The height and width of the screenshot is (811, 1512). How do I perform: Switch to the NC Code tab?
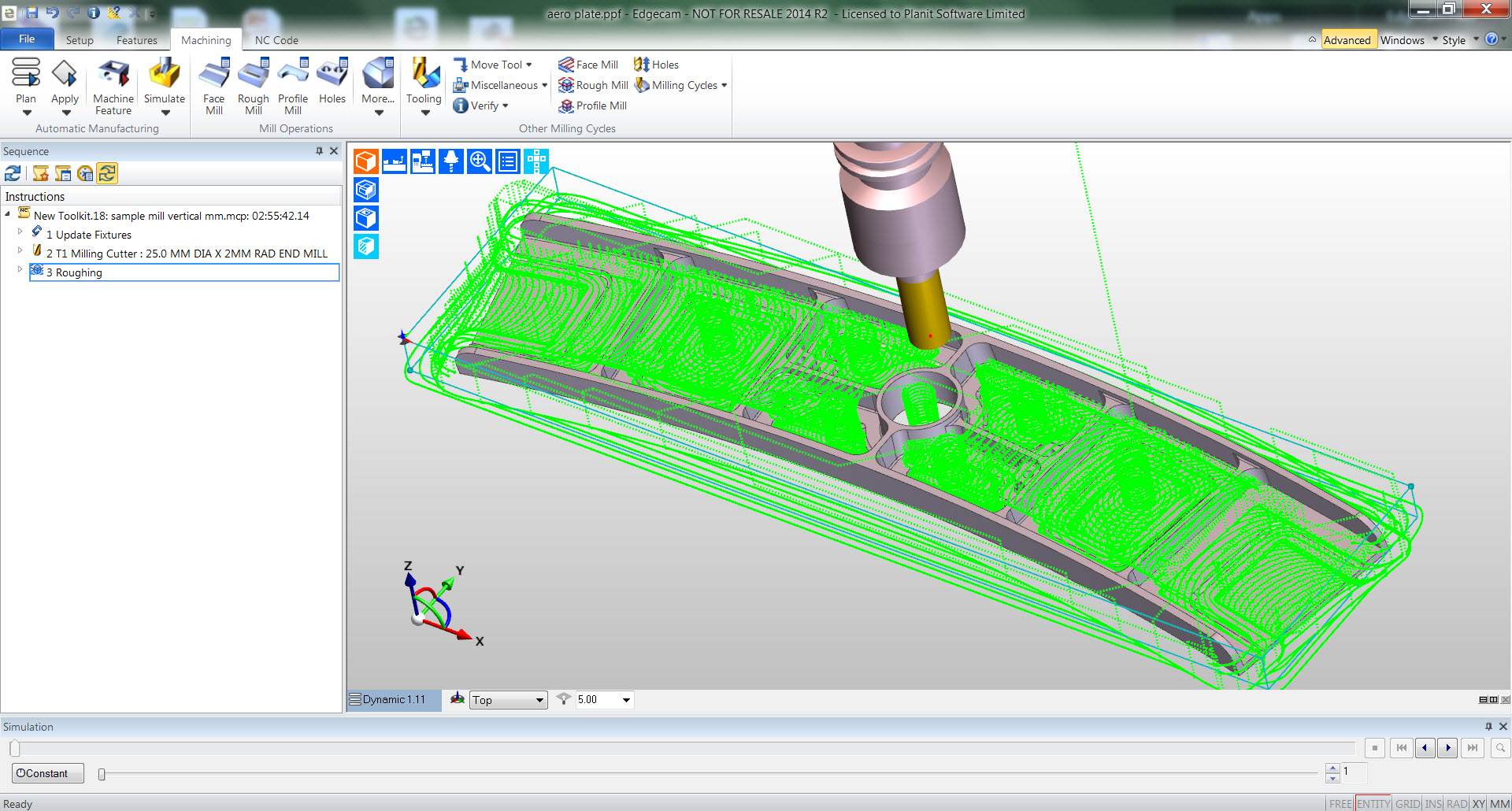pos(276,40)
